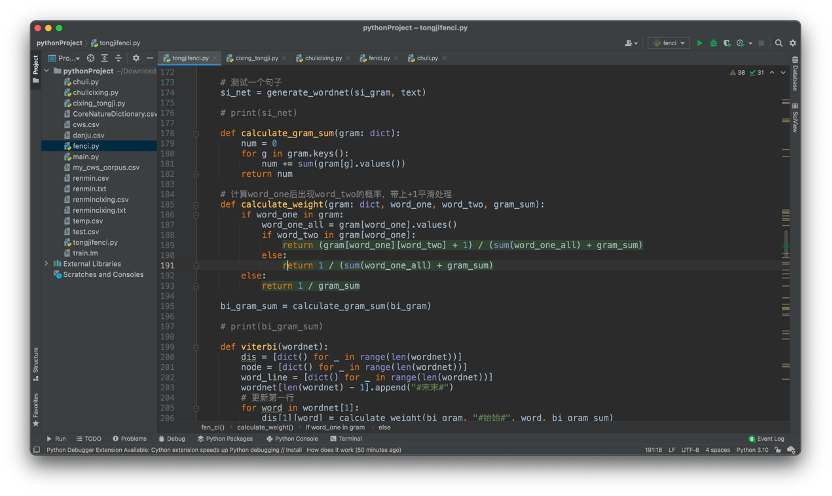Click the profiler run icon
Viewport: 832px width, 496px height.
pyautogui.click(x=740, y=43)
